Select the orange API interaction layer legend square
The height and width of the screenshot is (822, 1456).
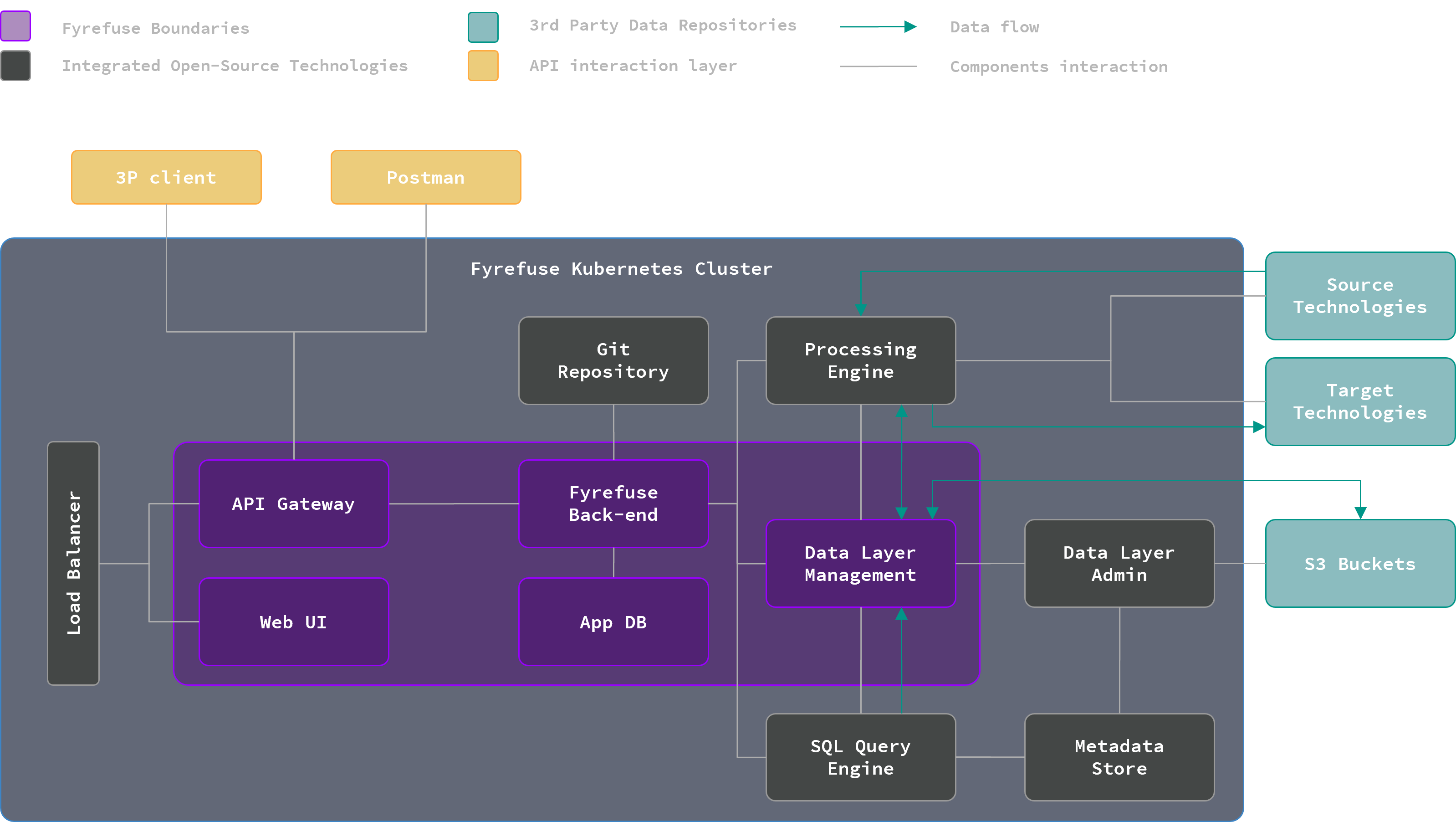483,65
